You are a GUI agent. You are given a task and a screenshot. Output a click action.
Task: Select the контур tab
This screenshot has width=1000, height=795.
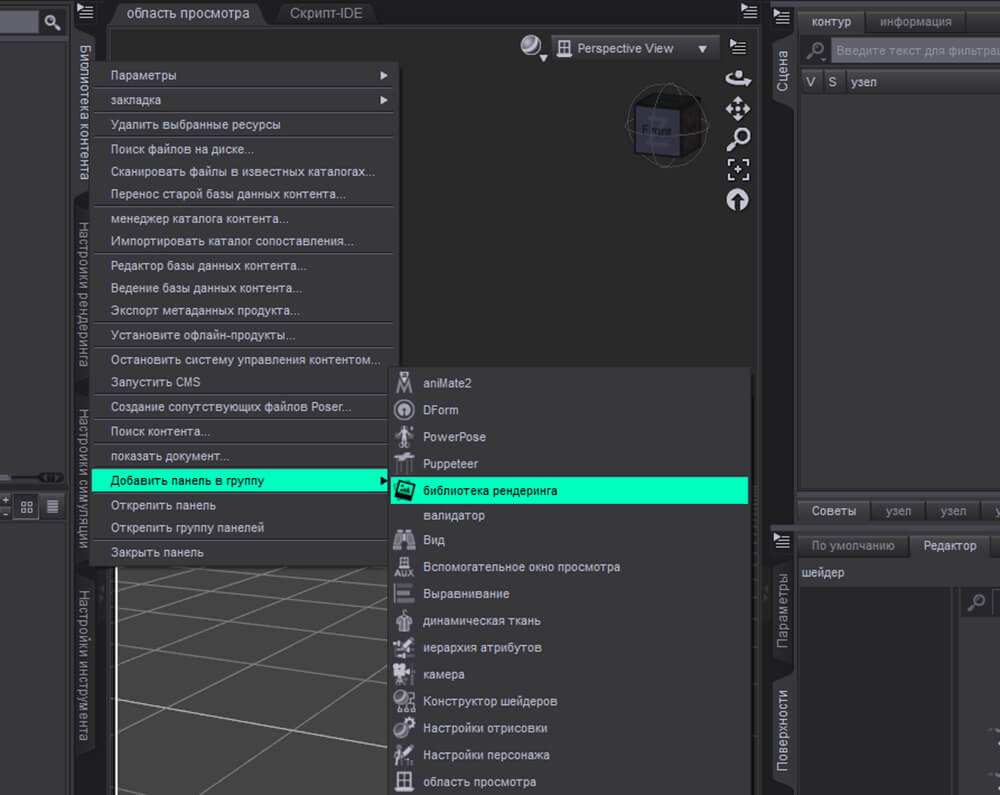point(831,22)
